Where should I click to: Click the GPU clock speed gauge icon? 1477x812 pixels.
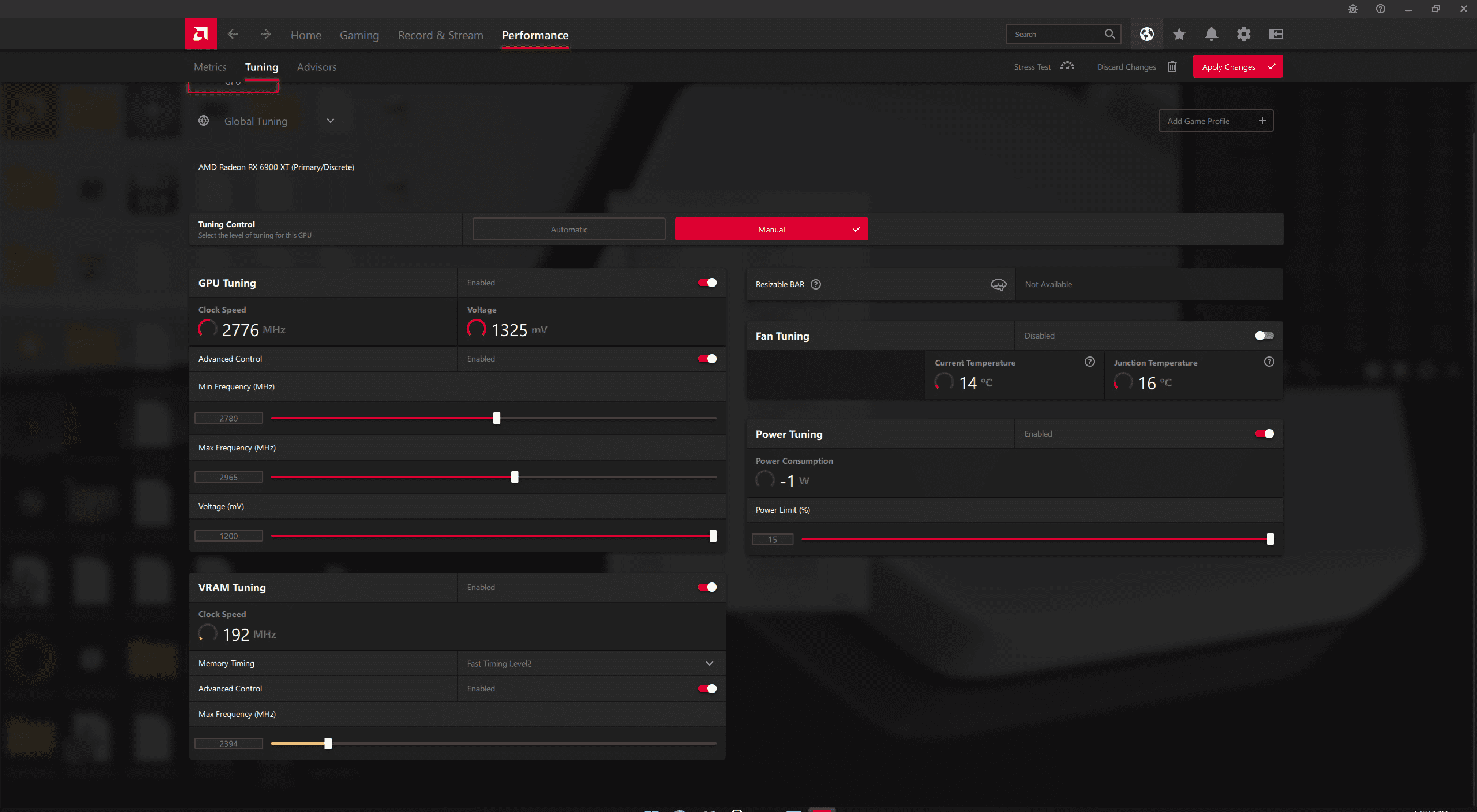point(208,329)
